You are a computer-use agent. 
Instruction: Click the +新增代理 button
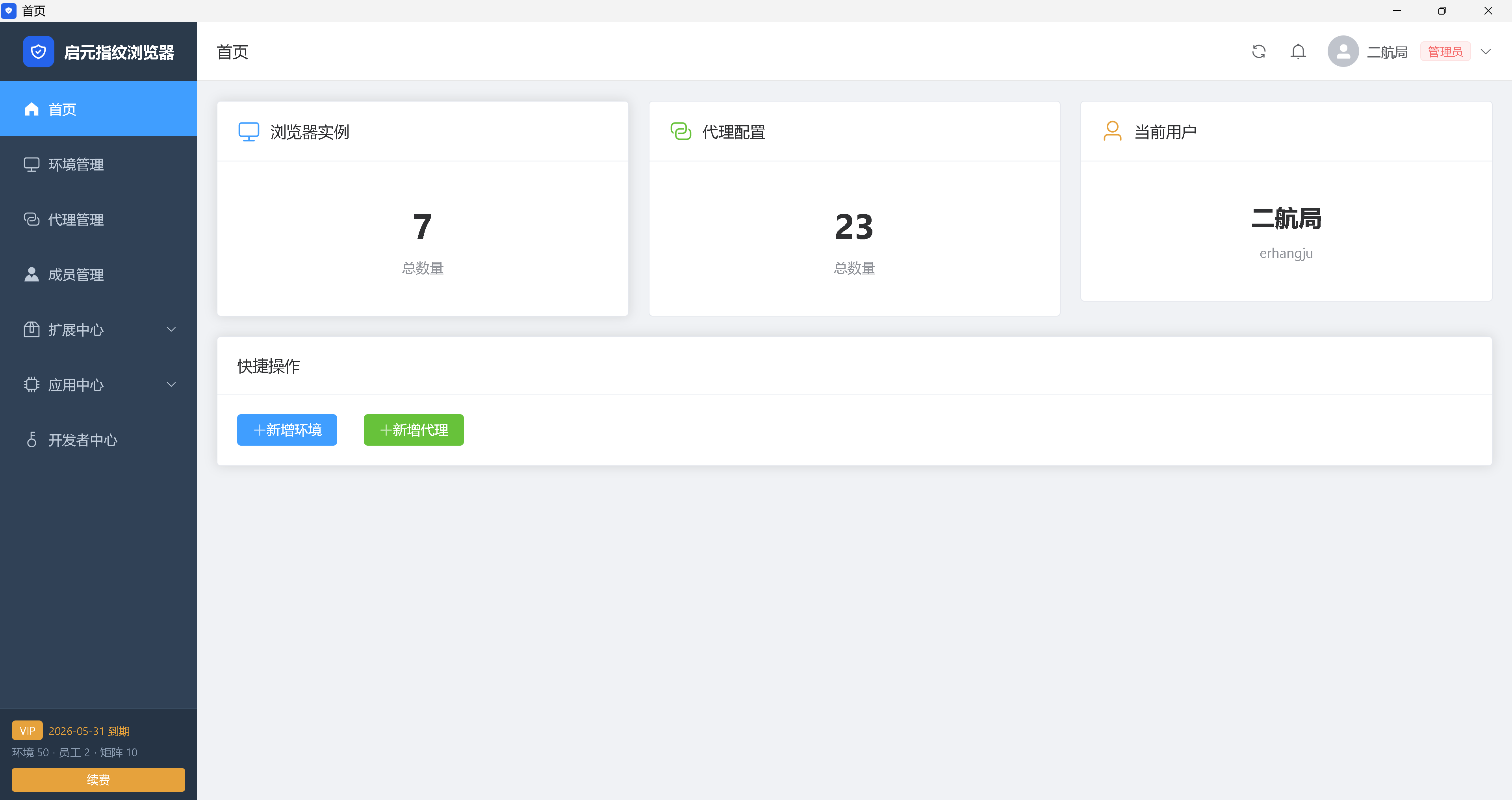click(414, 430)
